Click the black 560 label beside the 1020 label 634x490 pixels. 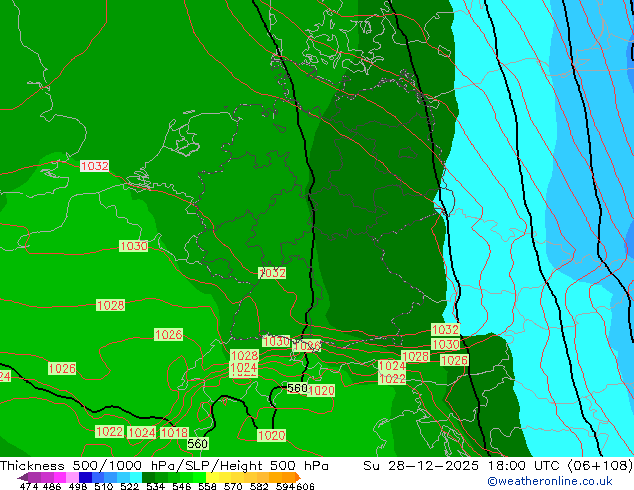pyautogui.click(x=297, y=388)
